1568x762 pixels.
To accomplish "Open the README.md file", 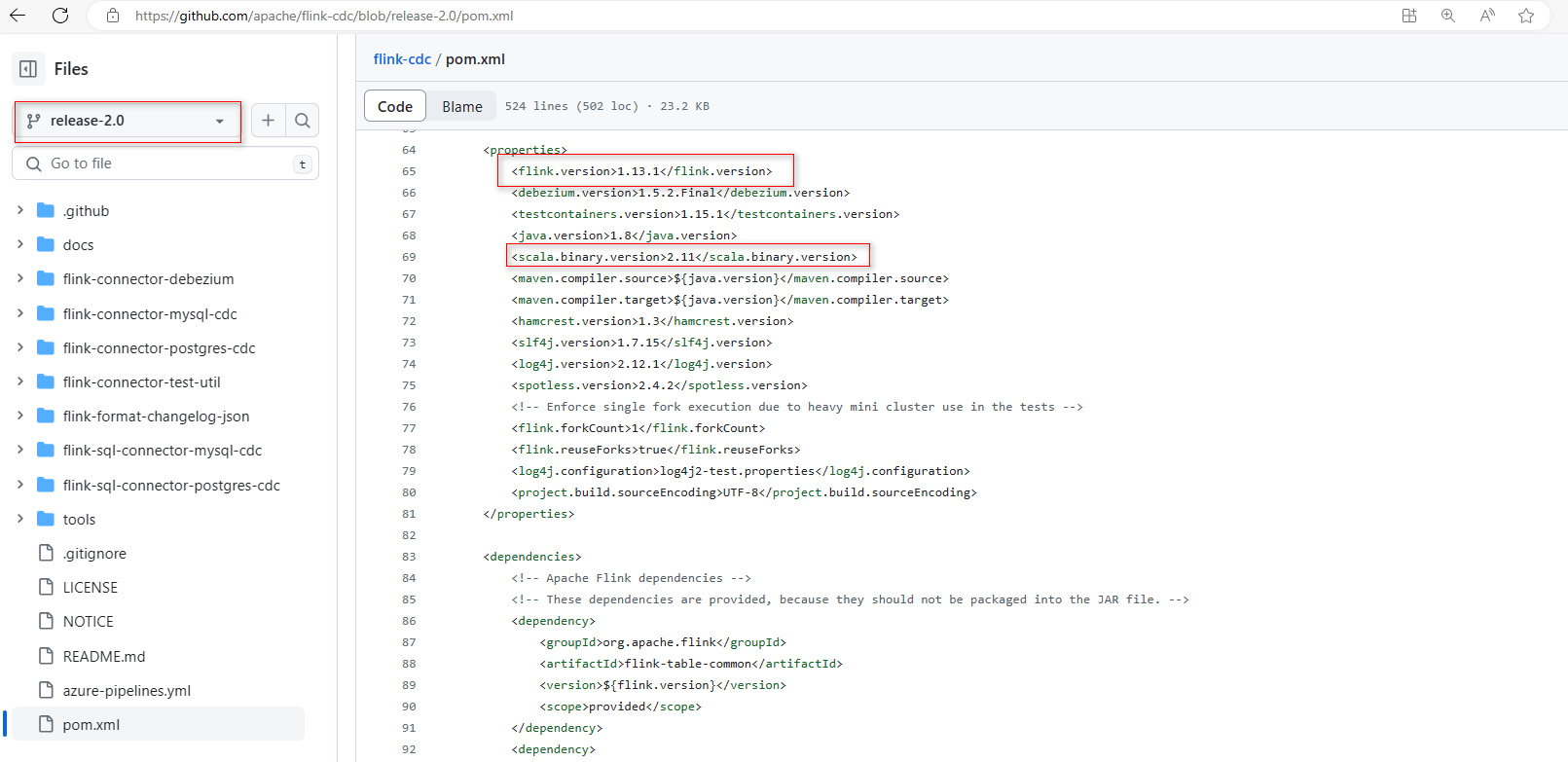I will pyautogui.click(x=103, y=657).
